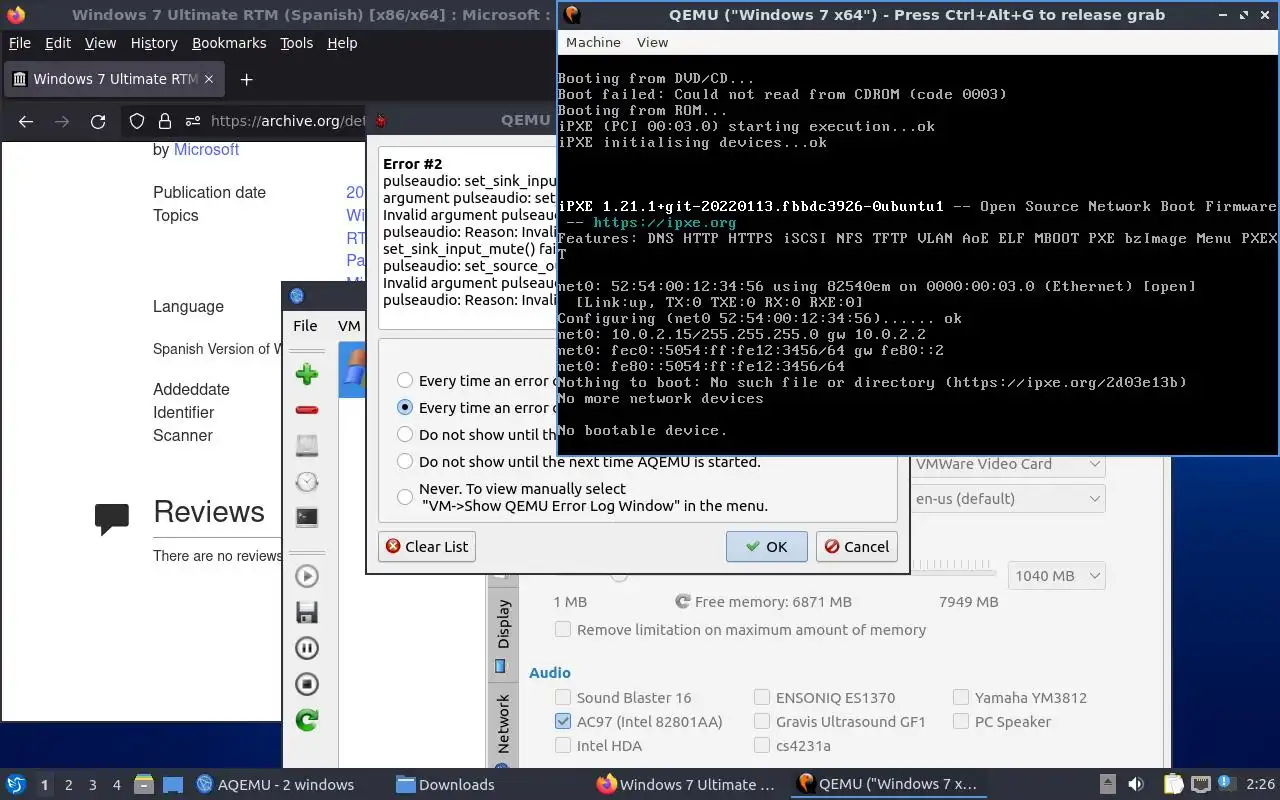This screenshot has height=800, width=1280.
Task: Click the clipboard tray icon
Action: point(1172,785)
